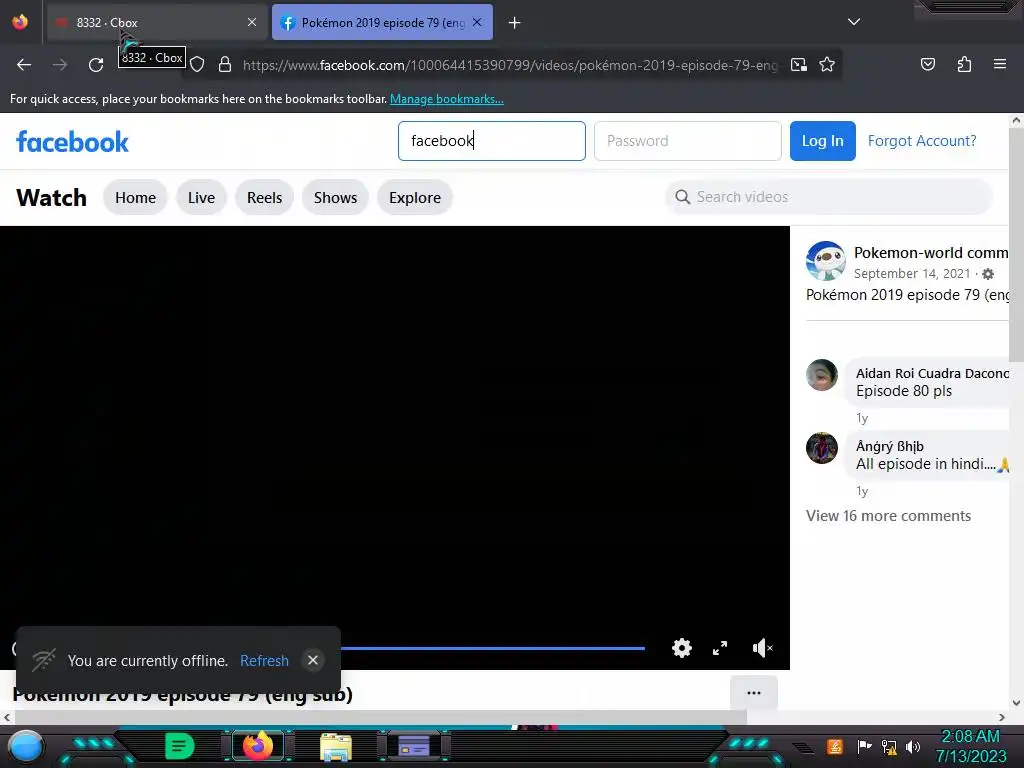Dismiss the offline notification
This screenshot has height=768, width=1024.
[313, 660]
